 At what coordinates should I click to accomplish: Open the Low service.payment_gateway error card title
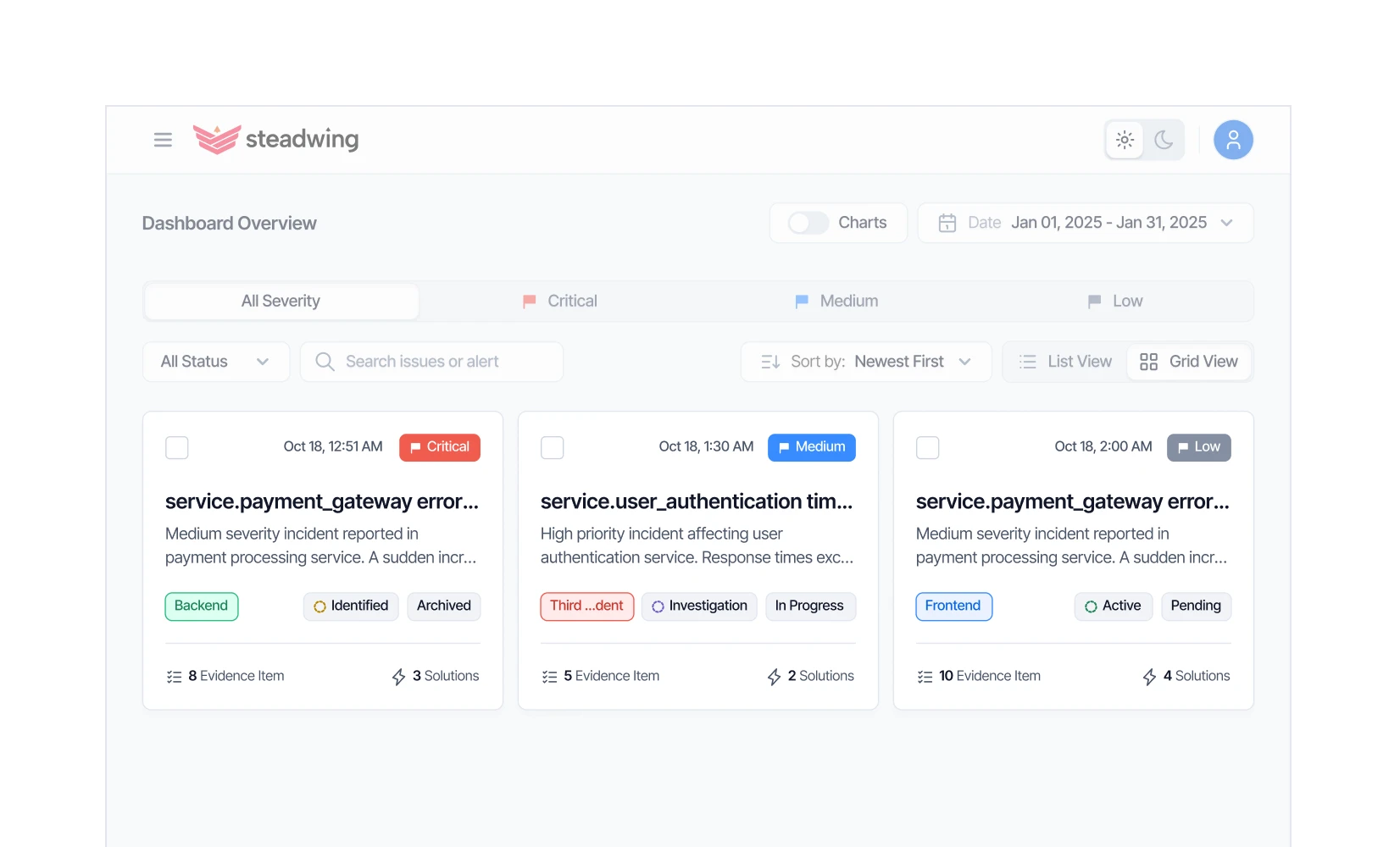[x=1072, y=501]
